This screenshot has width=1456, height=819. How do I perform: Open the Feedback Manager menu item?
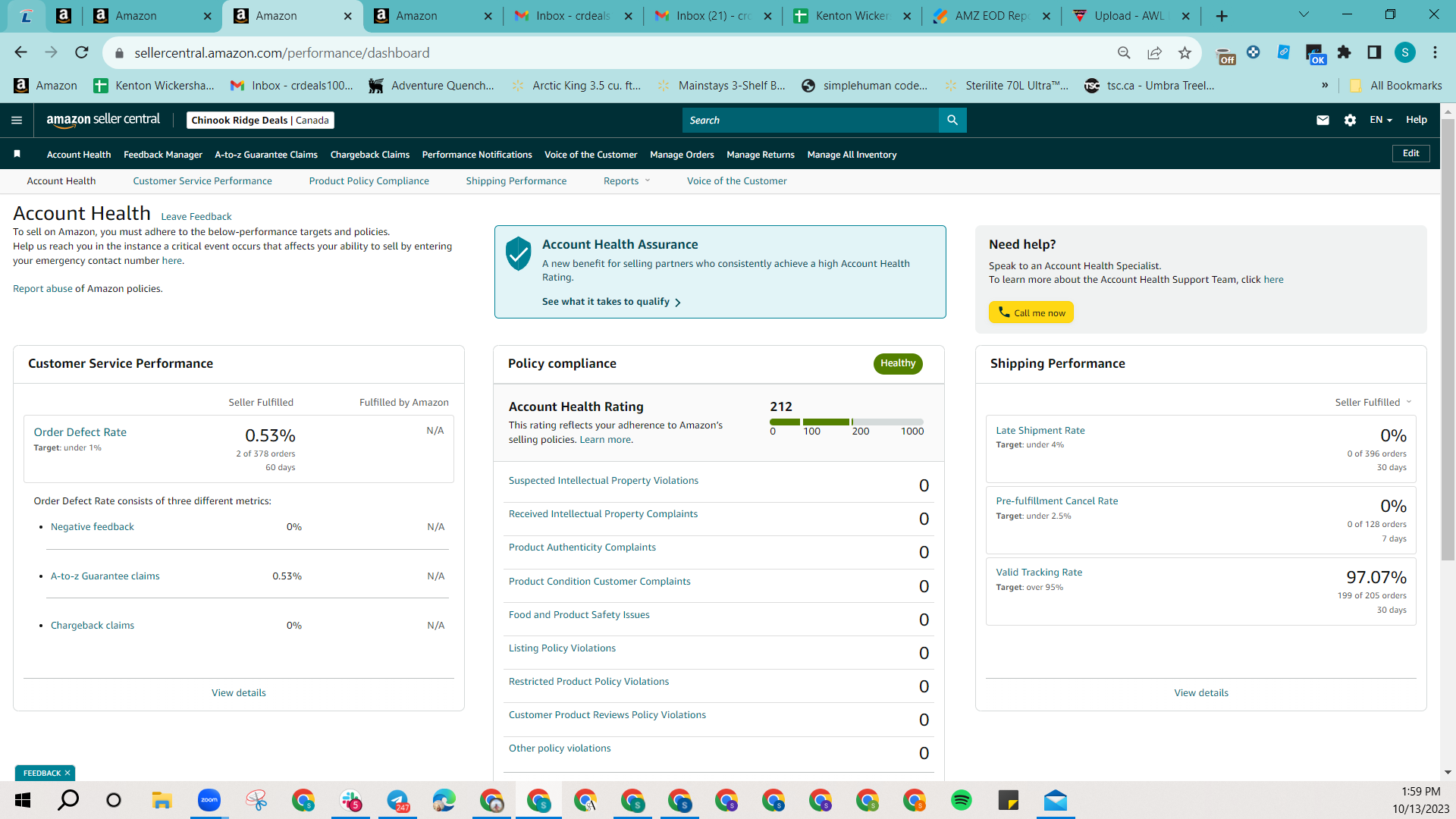[163, 154]
